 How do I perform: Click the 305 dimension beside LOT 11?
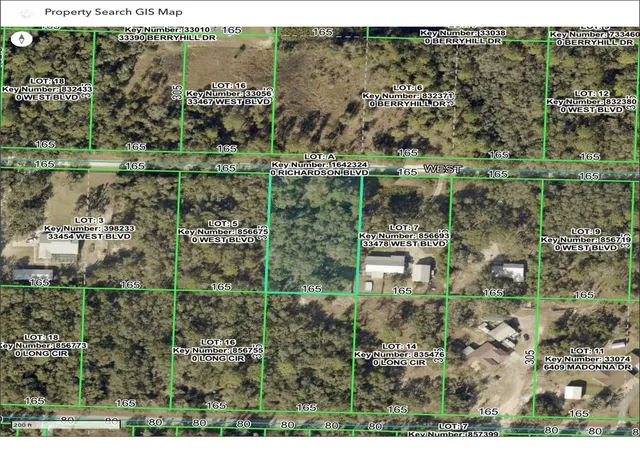coord(530,357)
